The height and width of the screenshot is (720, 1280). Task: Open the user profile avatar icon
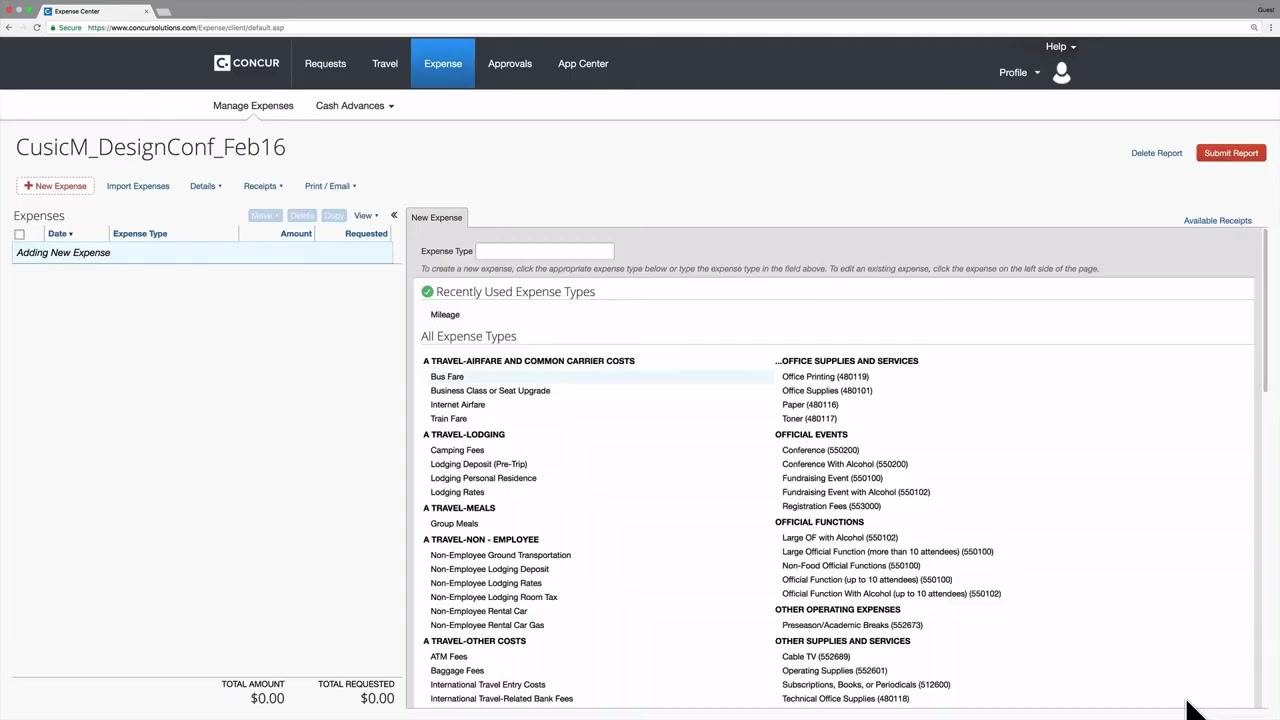pyautogui.click(x=1062, y=72)
